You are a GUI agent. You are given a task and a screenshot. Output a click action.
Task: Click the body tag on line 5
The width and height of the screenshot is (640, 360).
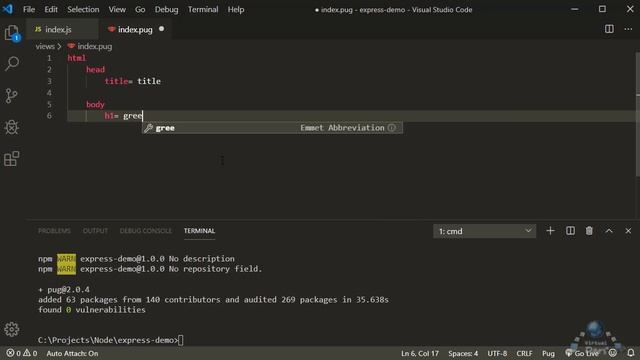(x=96, y=104)
